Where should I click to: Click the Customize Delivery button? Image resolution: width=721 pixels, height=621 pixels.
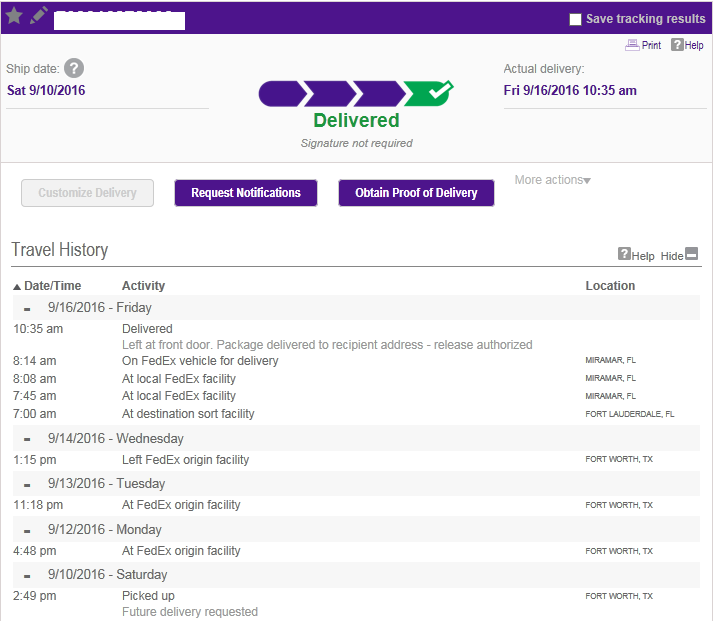87,193
